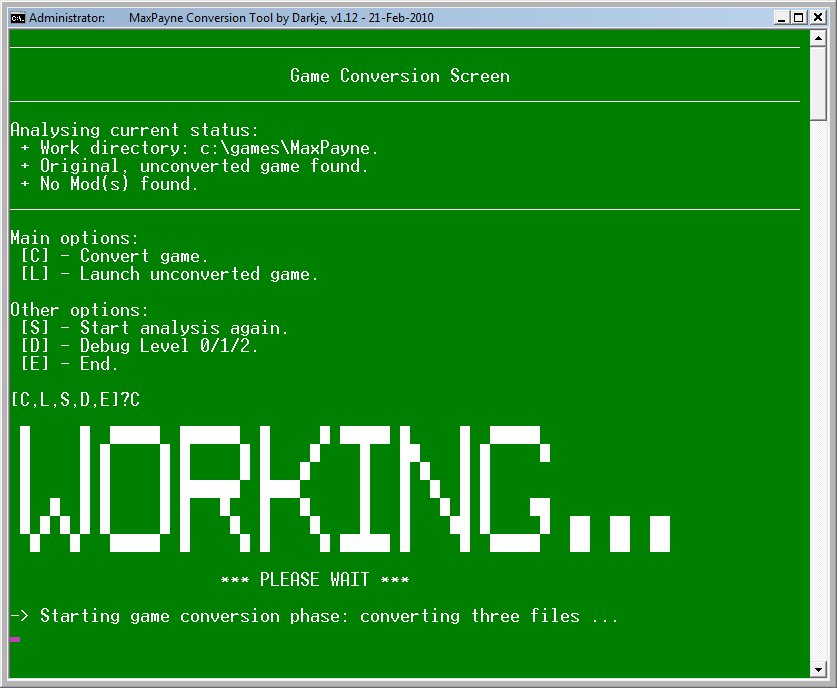This screenshot has width=837, height=688.
Task: Click the scrollbar down arrow
Action: [818, 669]
